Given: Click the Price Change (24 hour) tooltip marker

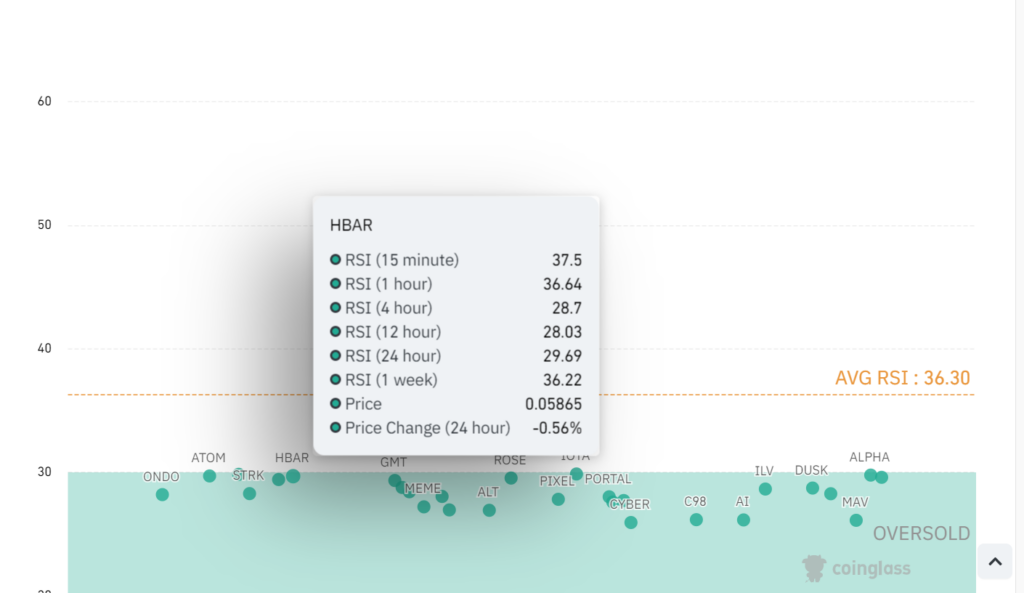Looking at the screenshot, I should [x=336, y=428].
